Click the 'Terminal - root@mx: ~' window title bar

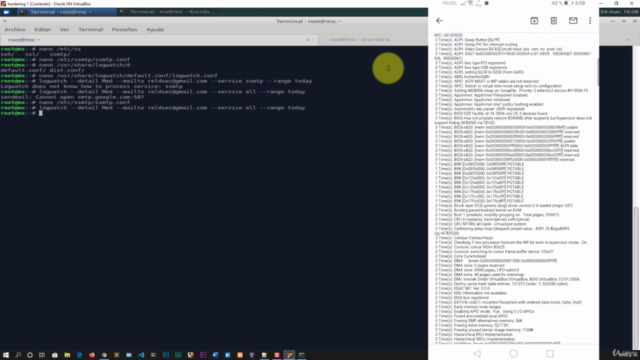pos(309,21)
